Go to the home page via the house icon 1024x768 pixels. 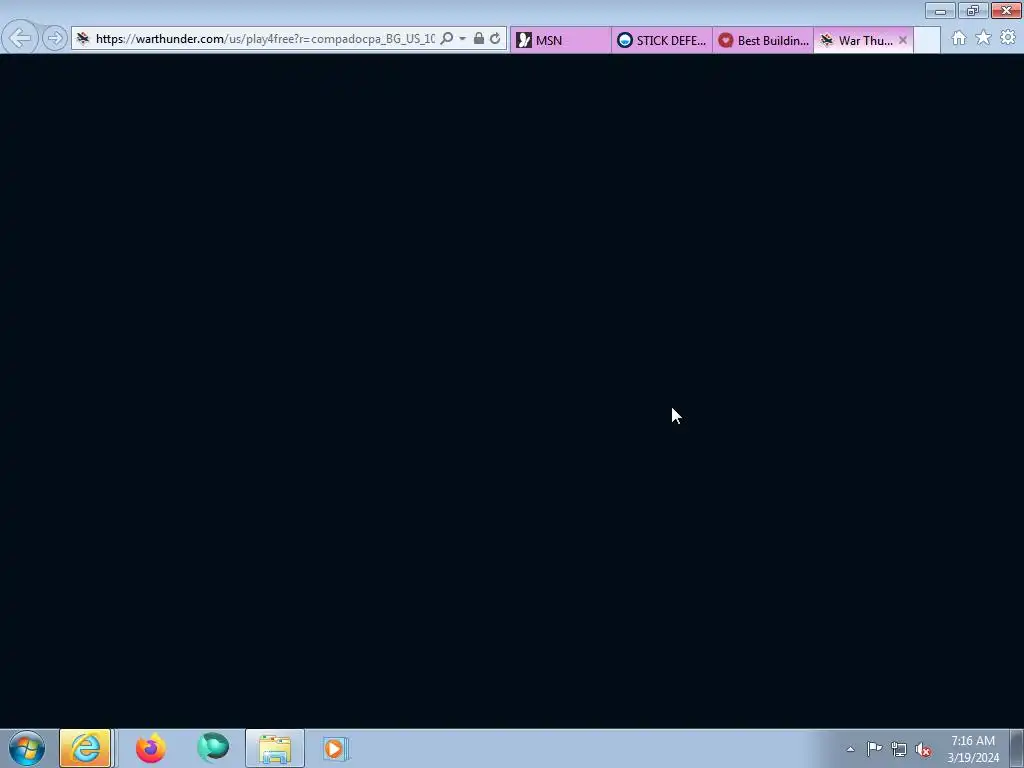(959, 39)
